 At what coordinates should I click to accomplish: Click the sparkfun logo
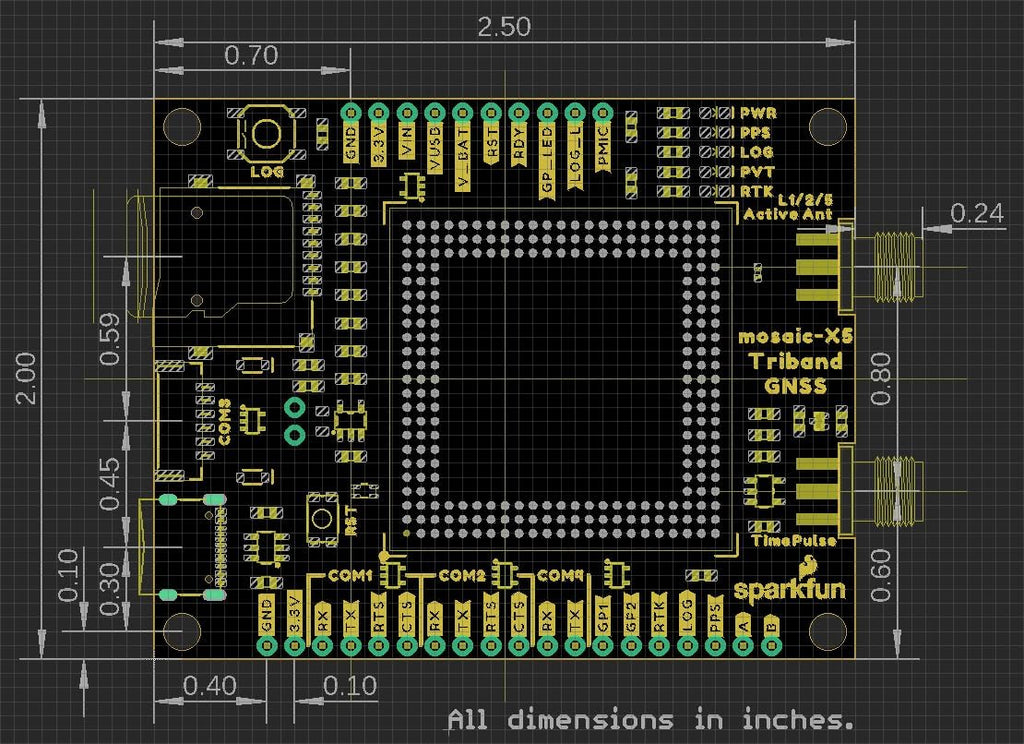click(x=790, y=580)
